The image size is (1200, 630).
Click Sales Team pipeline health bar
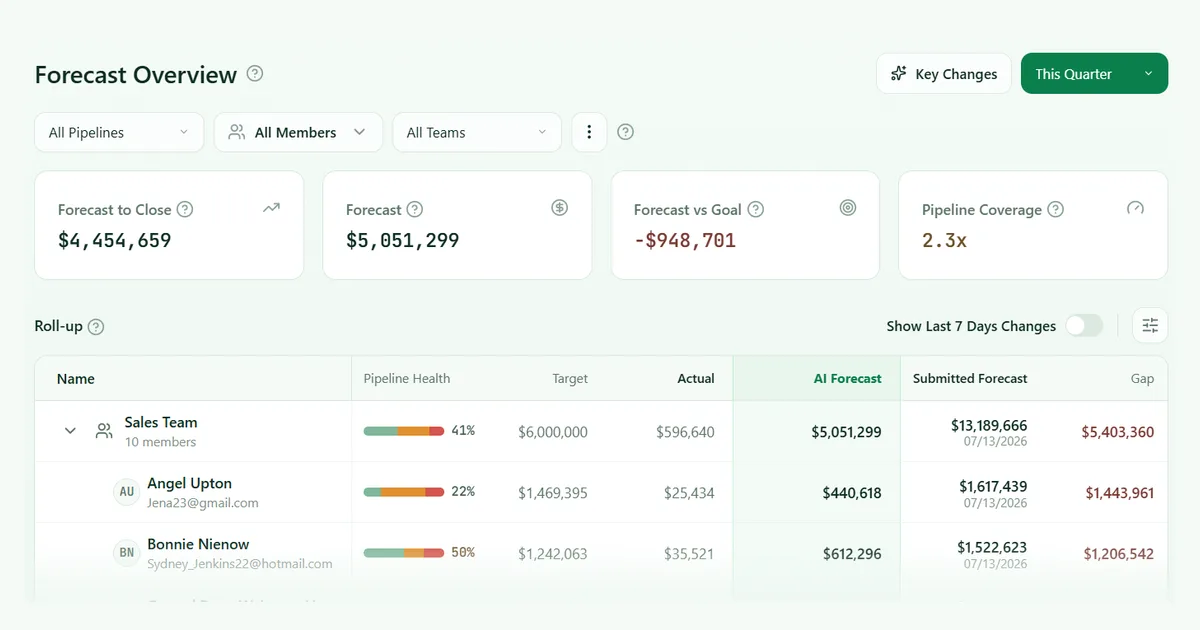click(404, 431)
